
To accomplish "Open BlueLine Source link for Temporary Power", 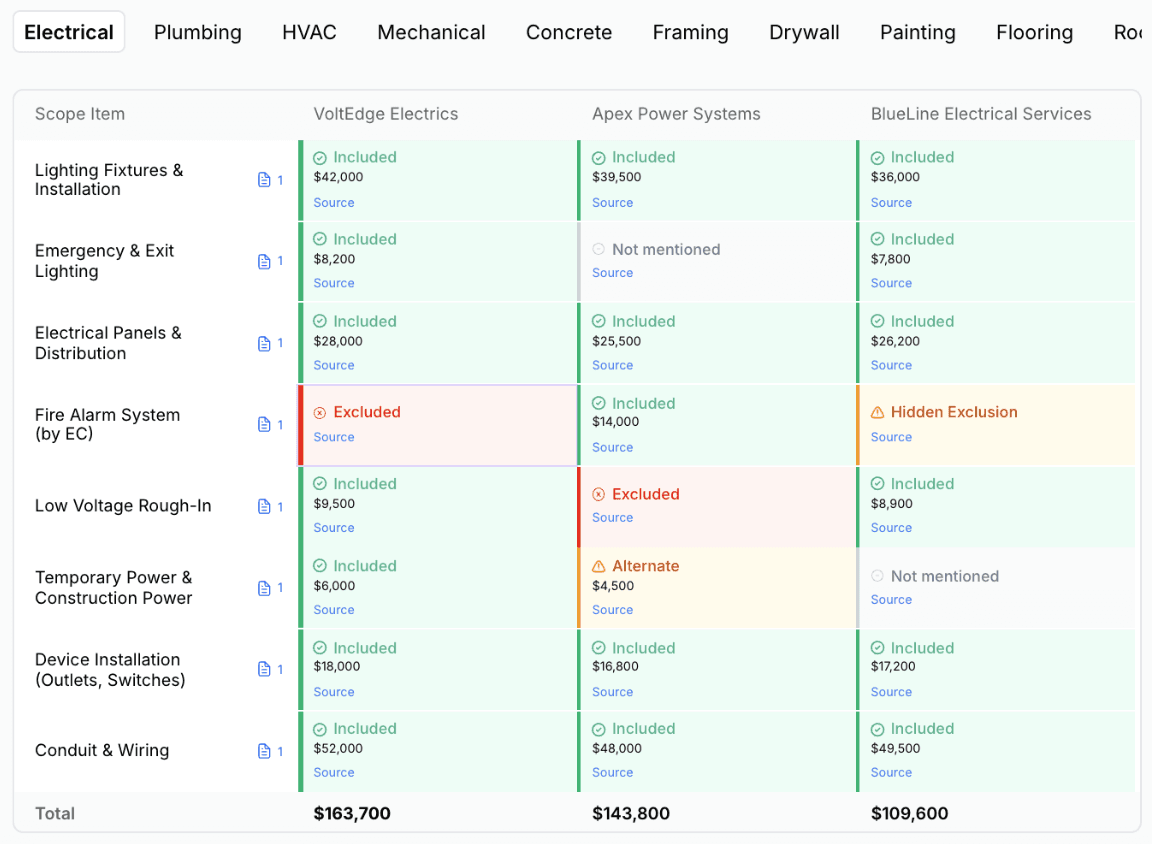I will 891,600.
